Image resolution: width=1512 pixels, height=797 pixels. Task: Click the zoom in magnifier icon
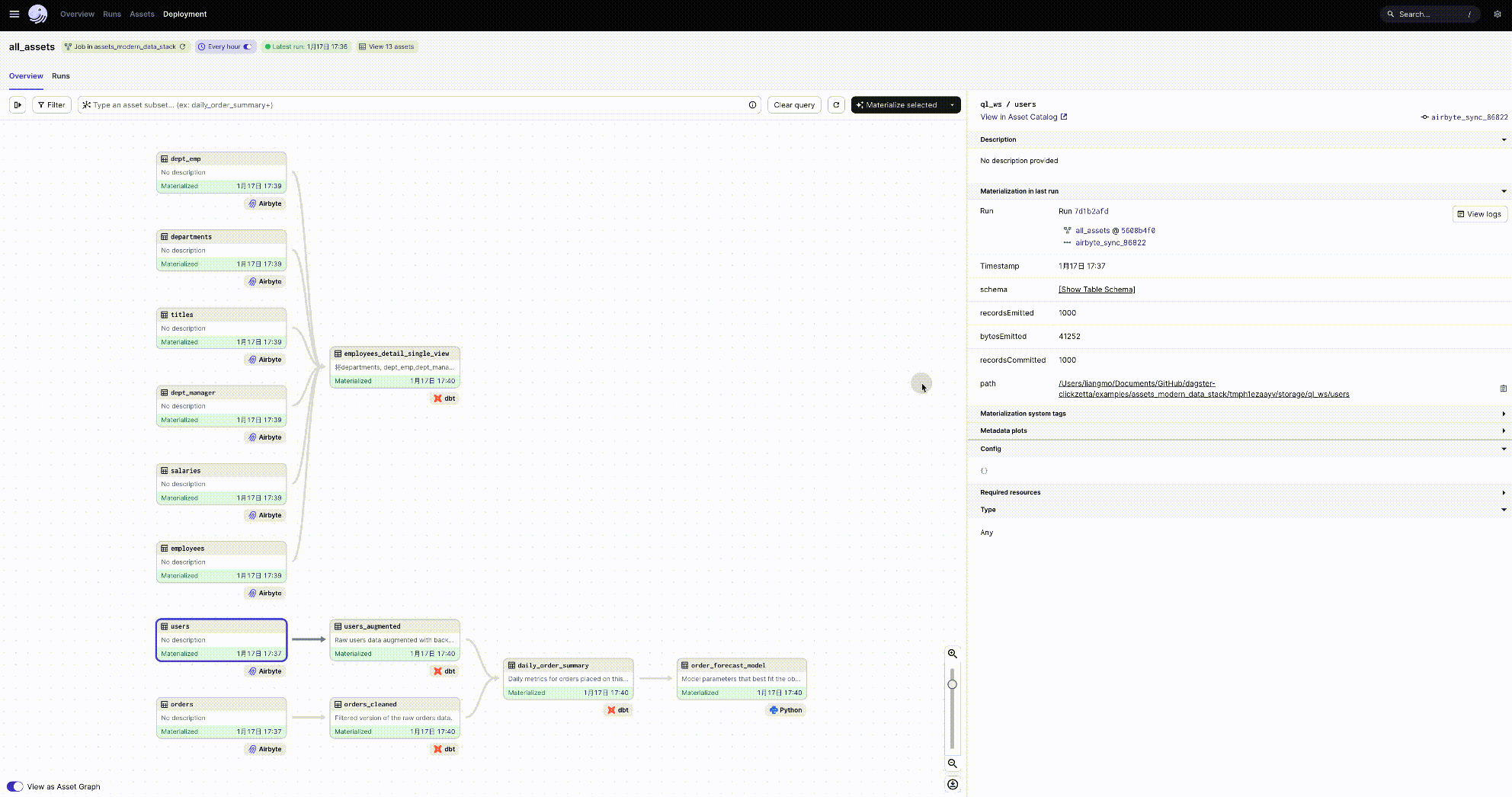(x=952, y=654)
